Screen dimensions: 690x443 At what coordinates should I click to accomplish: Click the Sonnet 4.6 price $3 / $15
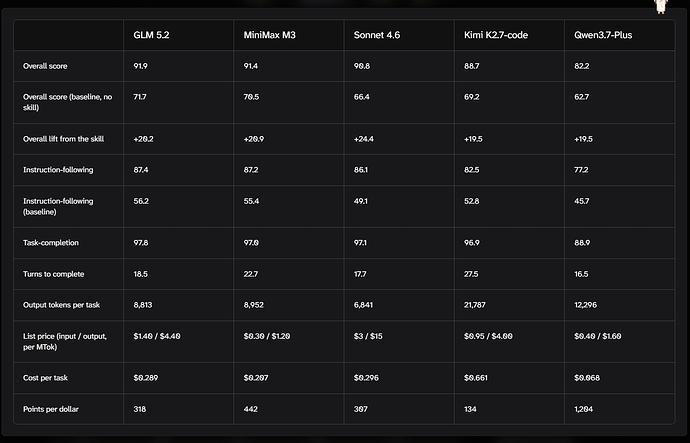tap(368, 336)
